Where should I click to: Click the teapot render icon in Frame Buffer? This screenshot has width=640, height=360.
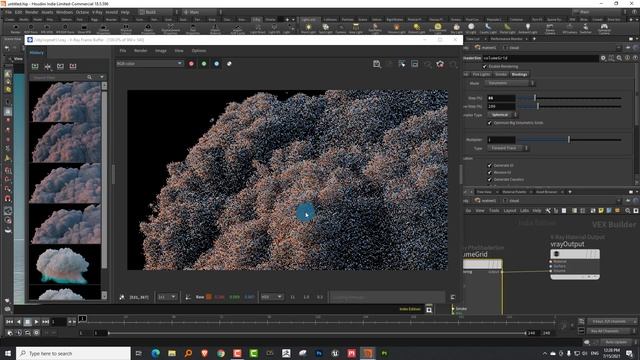tap(440, 64)
